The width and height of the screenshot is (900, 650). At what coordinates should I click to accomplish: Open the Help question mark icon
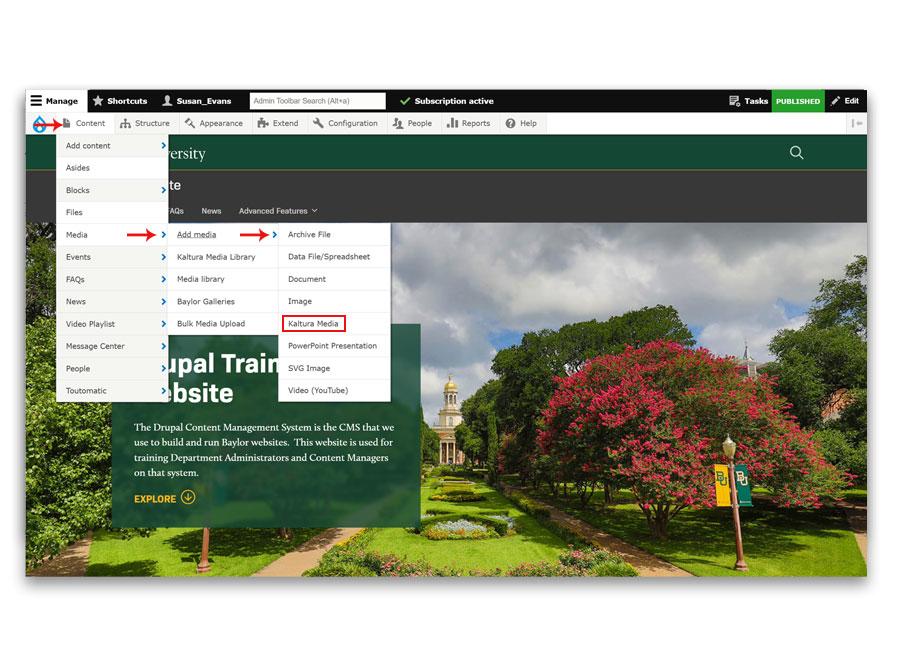pos(510,123)
